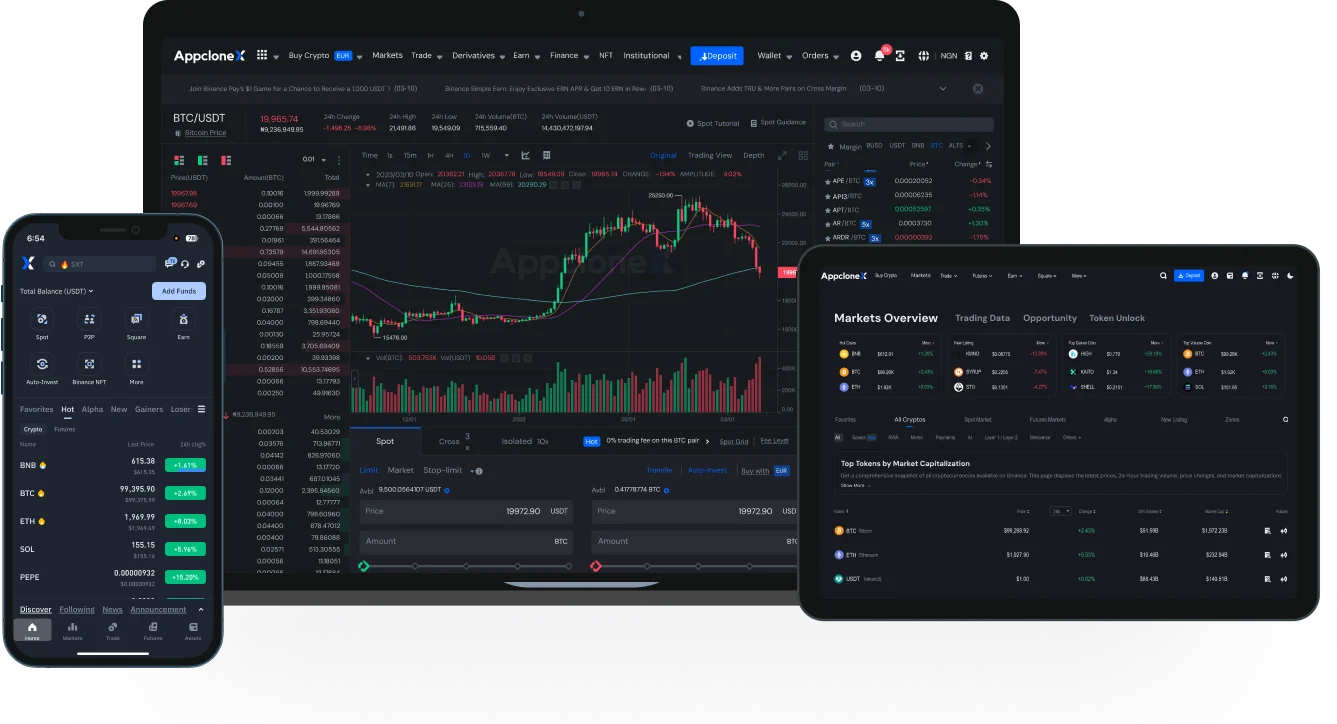Open chart indicators icon above laptop chart
Image resolution: width=1337 pixels, height=724 pixels.
click(x=526, y=155)
